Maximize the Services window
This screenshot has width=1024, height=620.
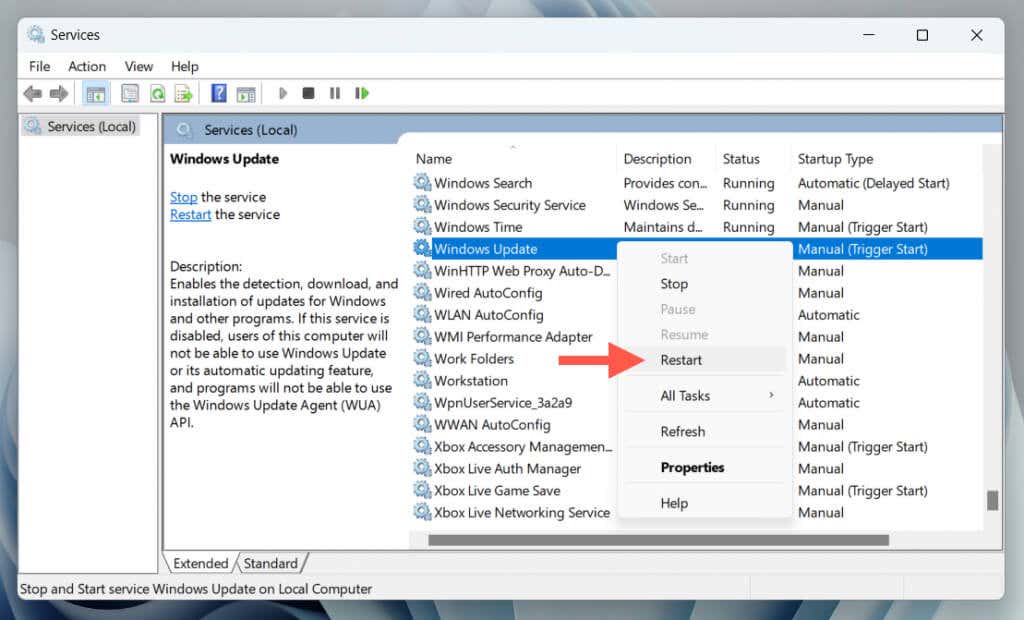[922, 35]
